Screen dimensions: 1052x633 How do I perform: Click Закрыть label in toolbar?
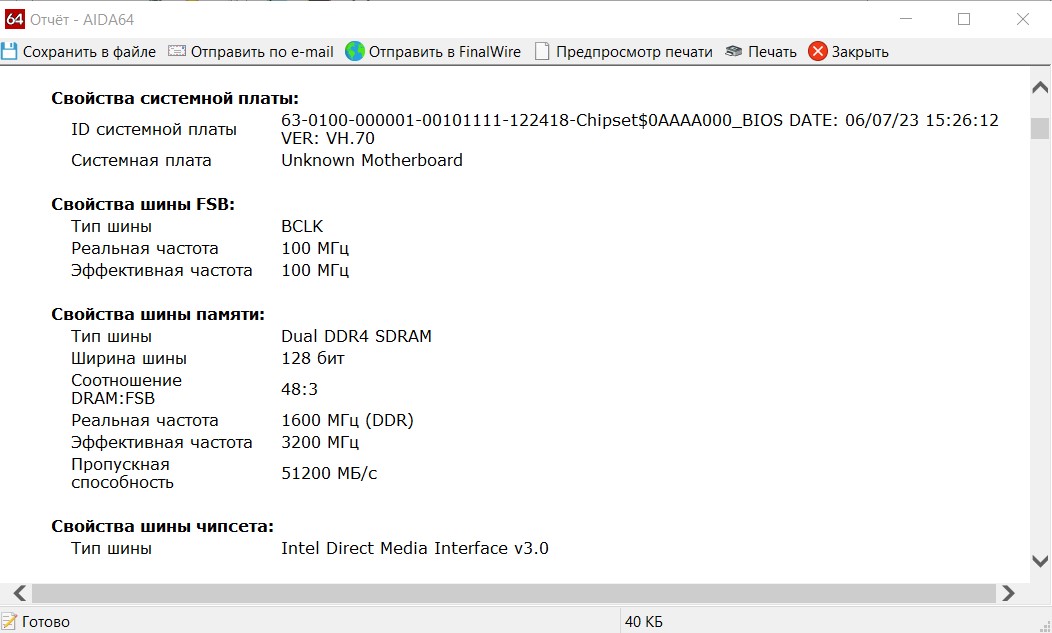click(860, 52)
